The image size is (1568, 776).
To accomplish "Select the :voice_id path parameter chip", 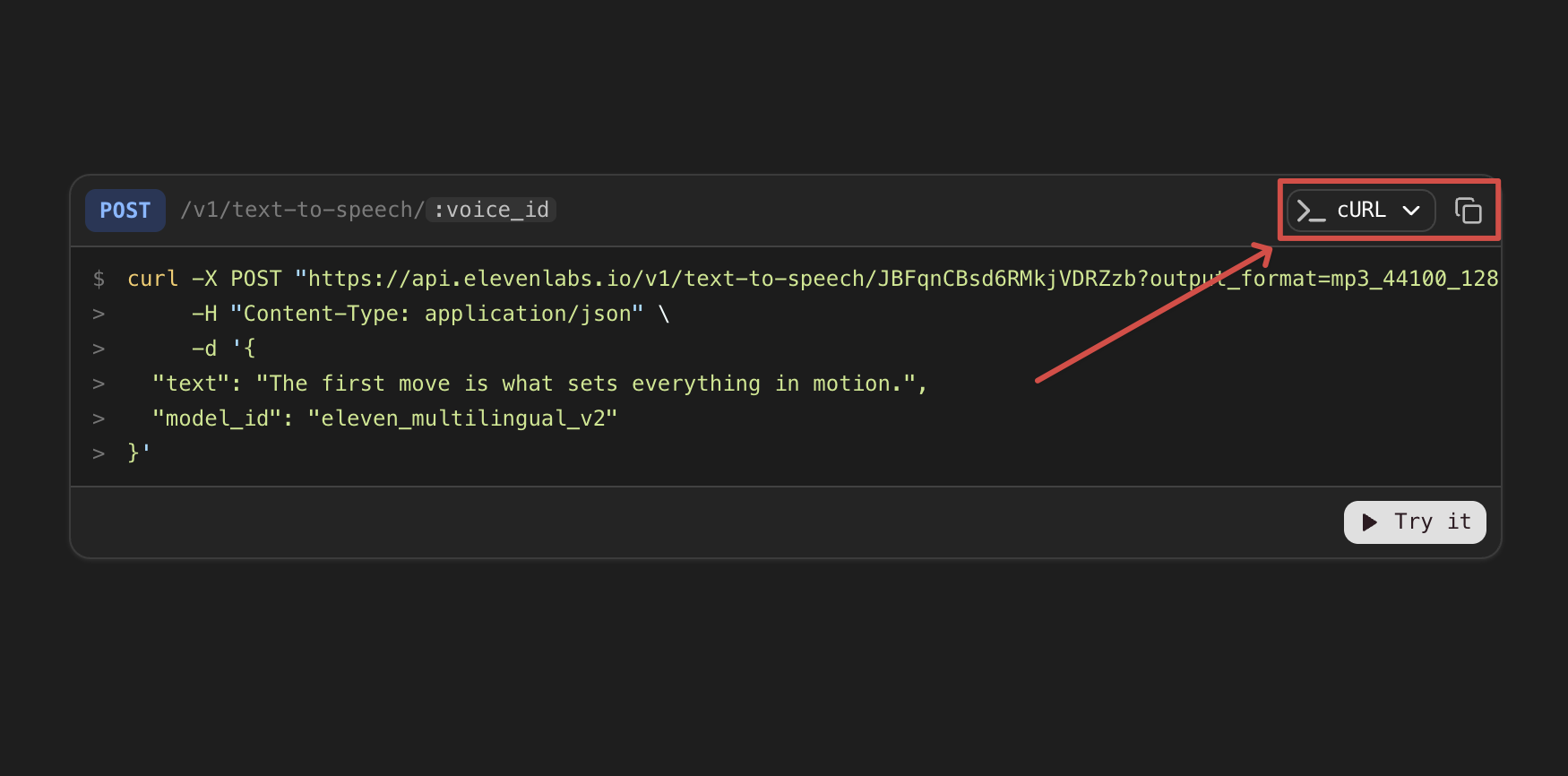I will click(x=491, y=210).
